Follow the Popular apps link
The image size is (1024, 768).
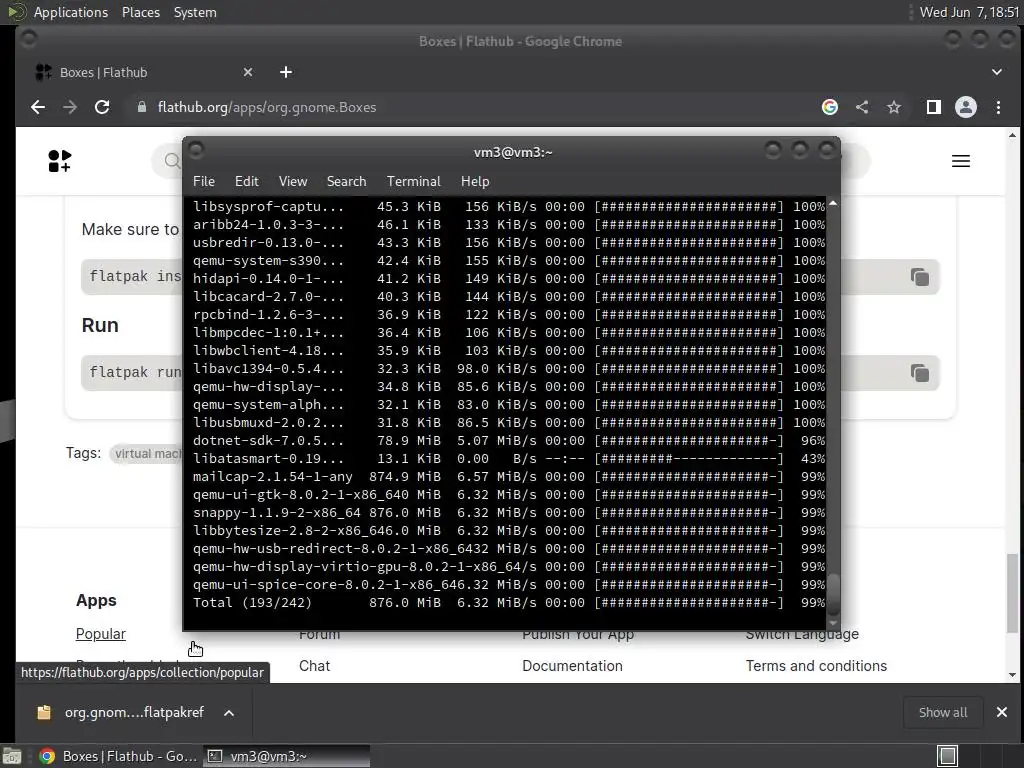[101, 634]
